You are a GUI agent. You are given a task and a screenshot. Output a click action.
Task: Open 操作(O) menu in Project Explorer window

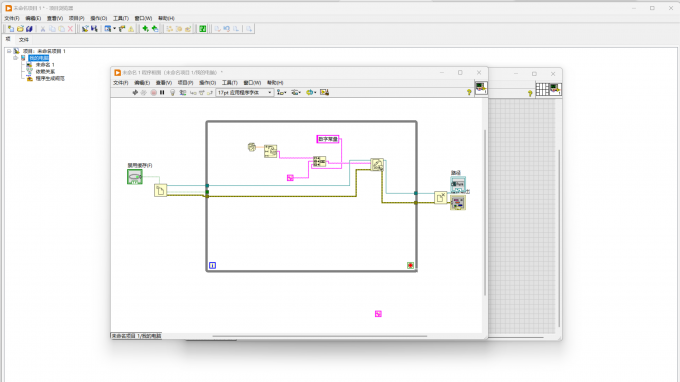98,18
